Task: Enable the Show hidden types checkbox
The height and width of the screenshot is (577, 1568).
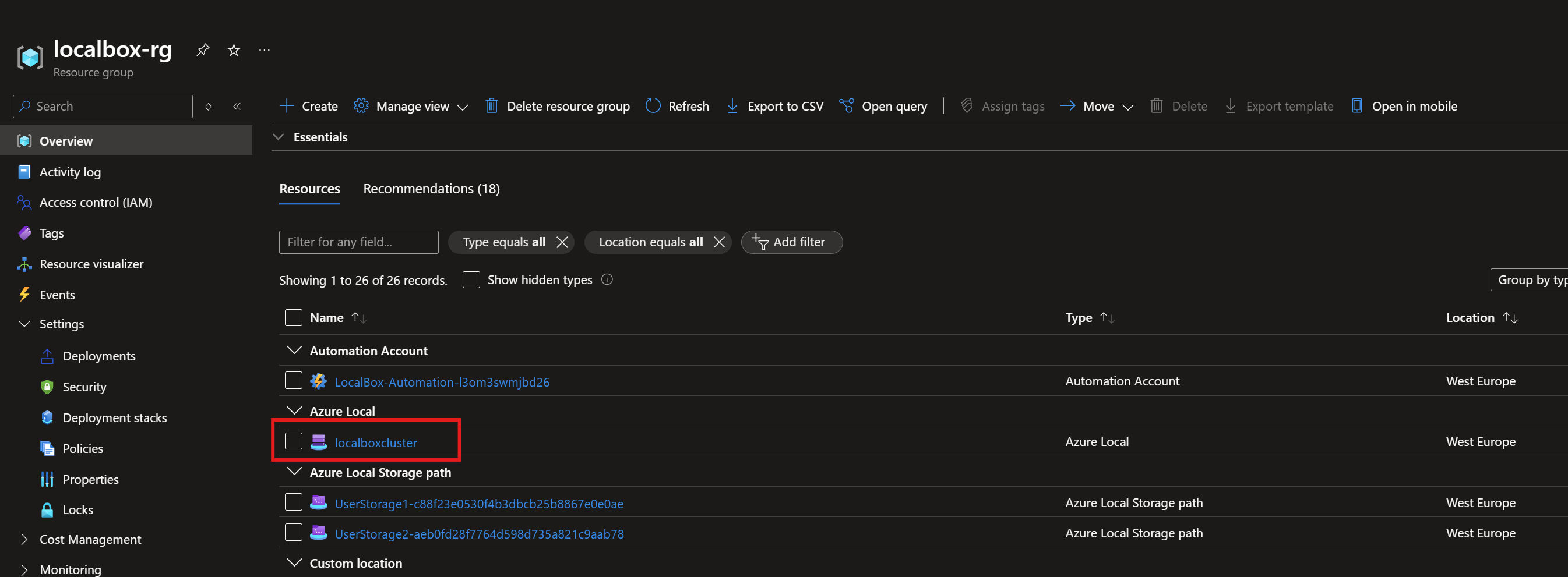Action: pos(471,279)
